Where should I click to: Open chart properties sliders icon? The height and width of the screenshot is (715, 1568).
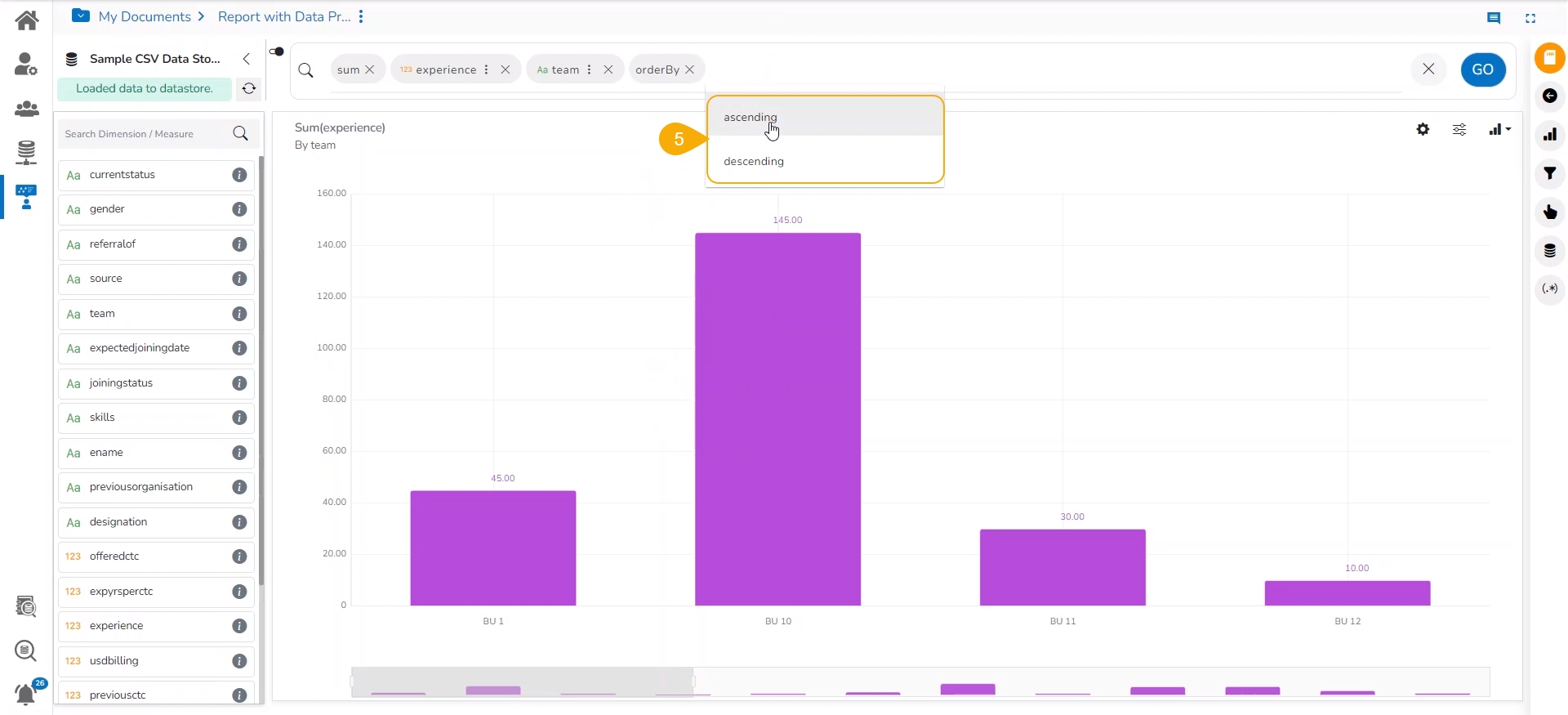point(1459,129)
